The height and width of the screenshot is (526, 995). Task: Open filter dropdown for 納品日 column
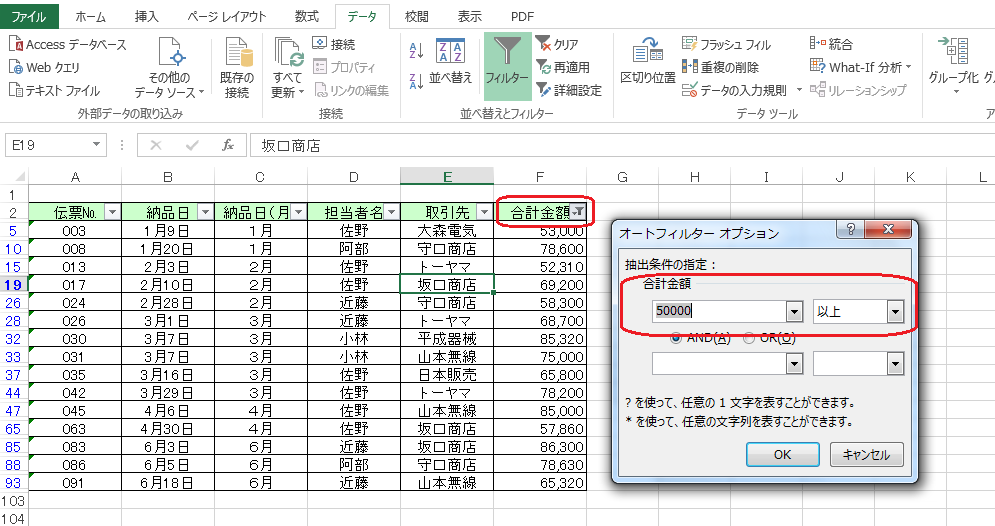click(205, 212)
